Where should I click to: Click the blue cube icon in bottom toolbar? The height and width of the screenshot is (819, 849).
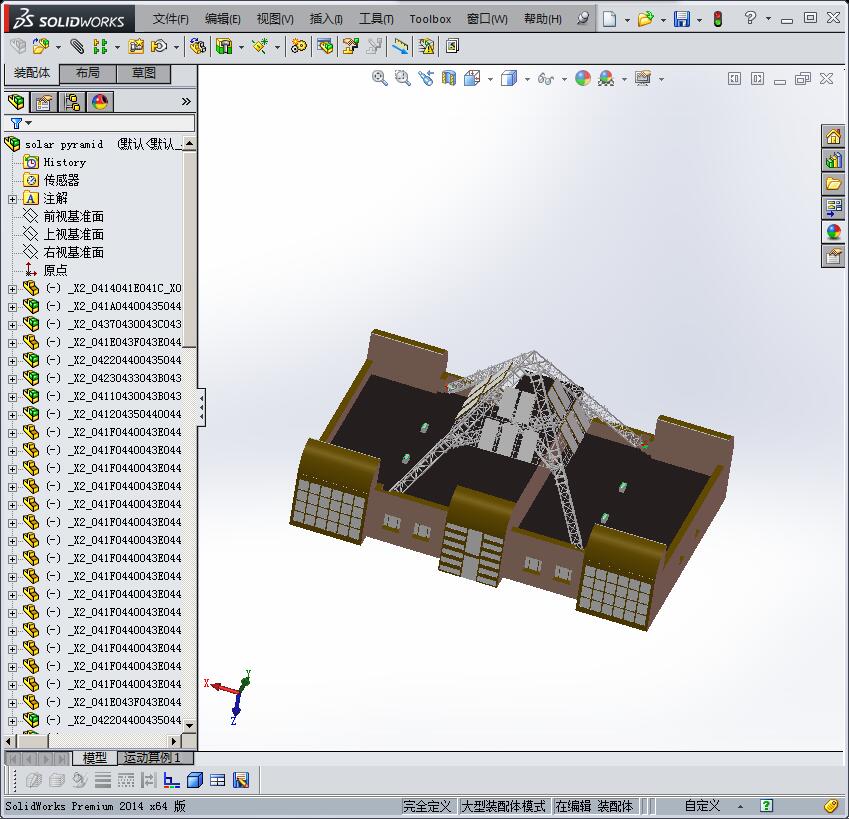(x=195, y=780)
